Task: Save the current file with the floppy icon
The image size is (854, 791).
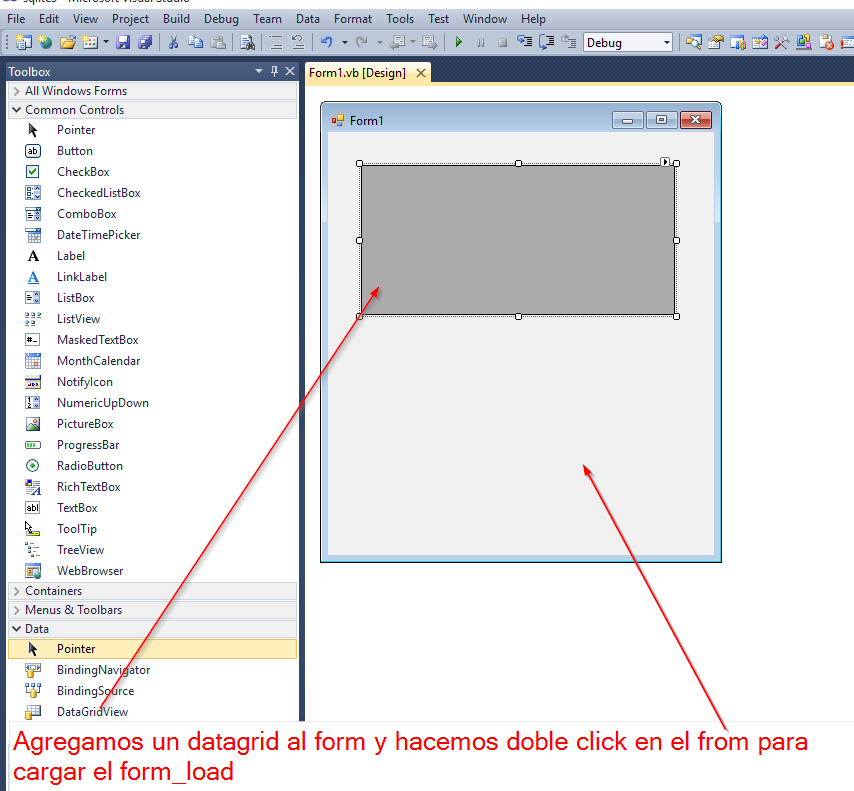Action: 124,42
